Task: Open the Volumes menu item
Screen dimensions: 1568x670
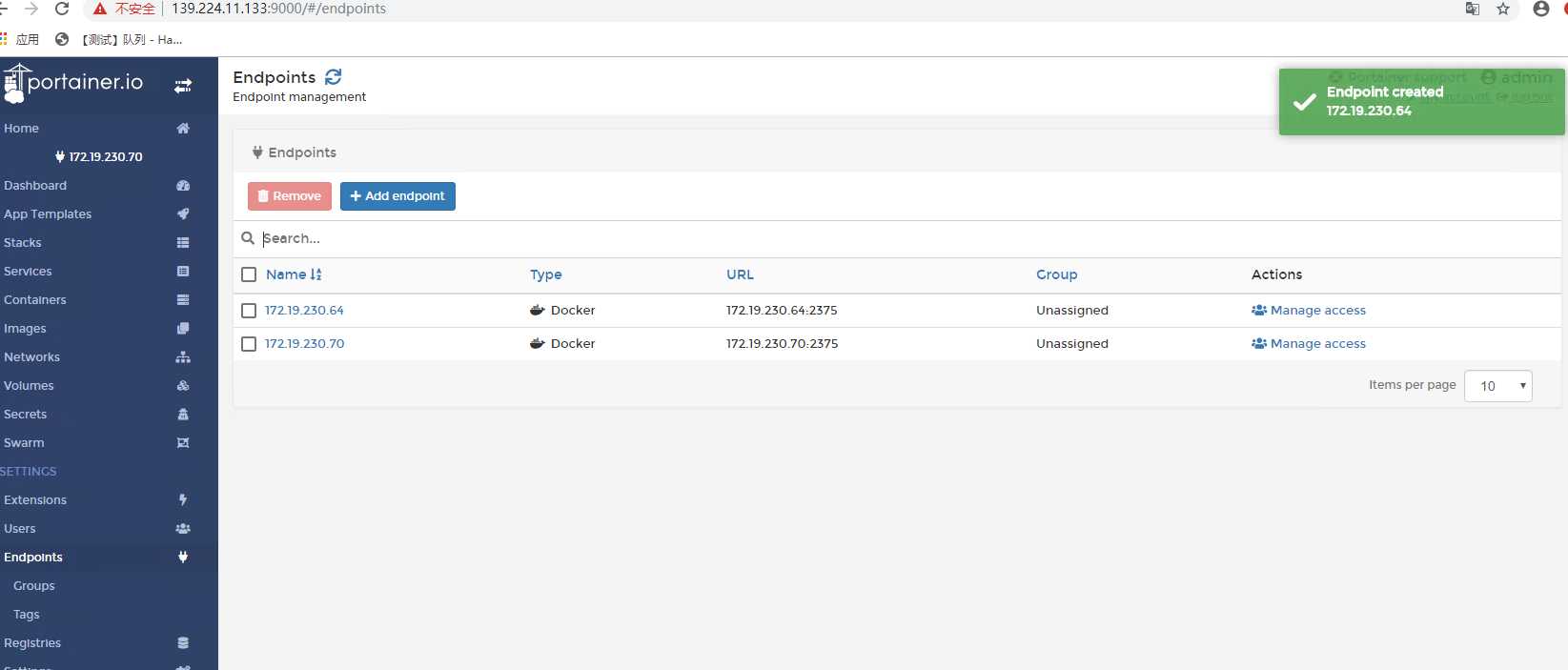Action: click(29, 385)
